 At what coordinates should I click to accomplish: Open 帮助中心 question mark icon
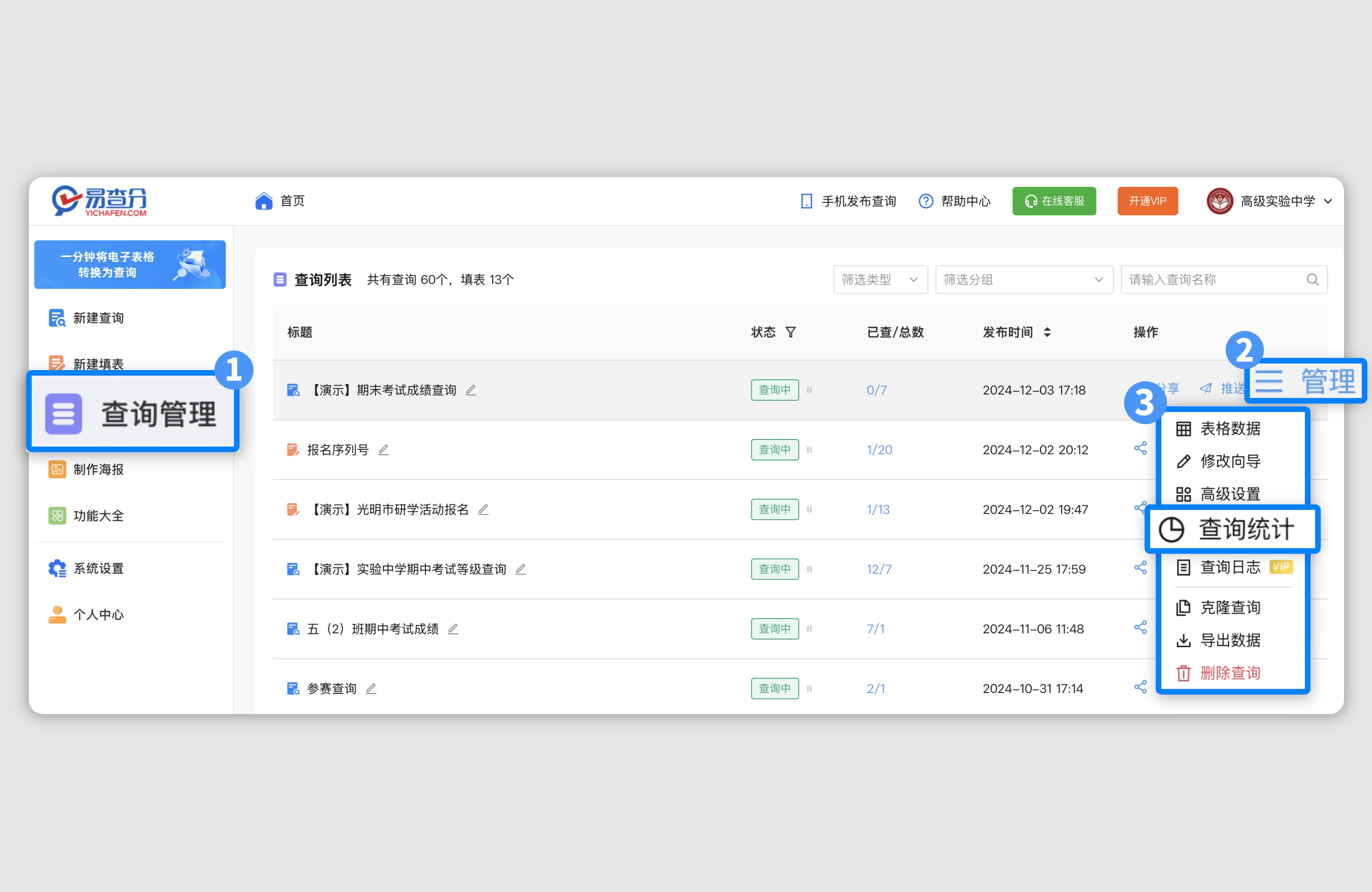tap(926, 201)
